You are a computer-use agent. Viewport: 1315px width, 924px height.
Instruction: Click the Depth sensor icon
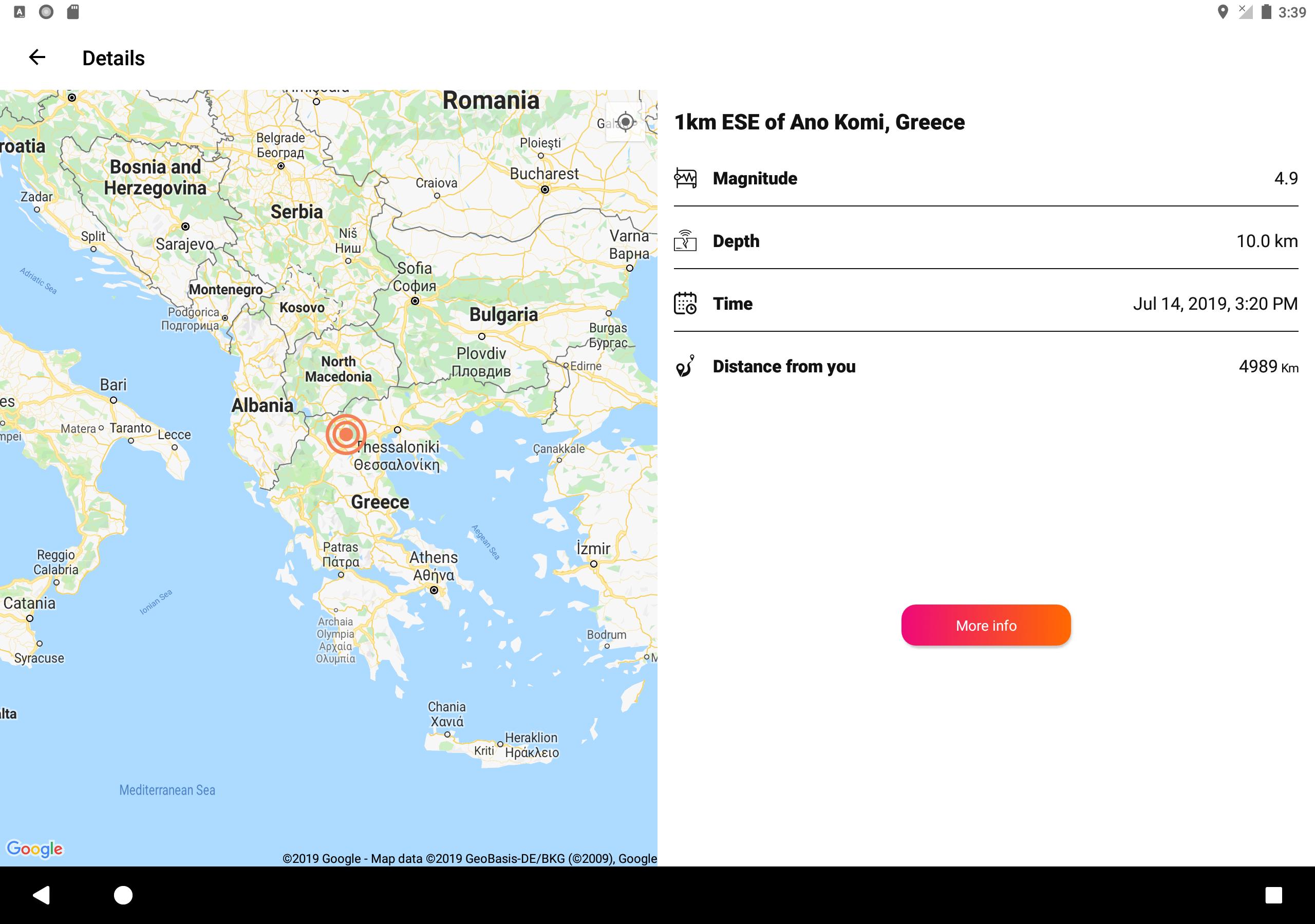(686, 241)
